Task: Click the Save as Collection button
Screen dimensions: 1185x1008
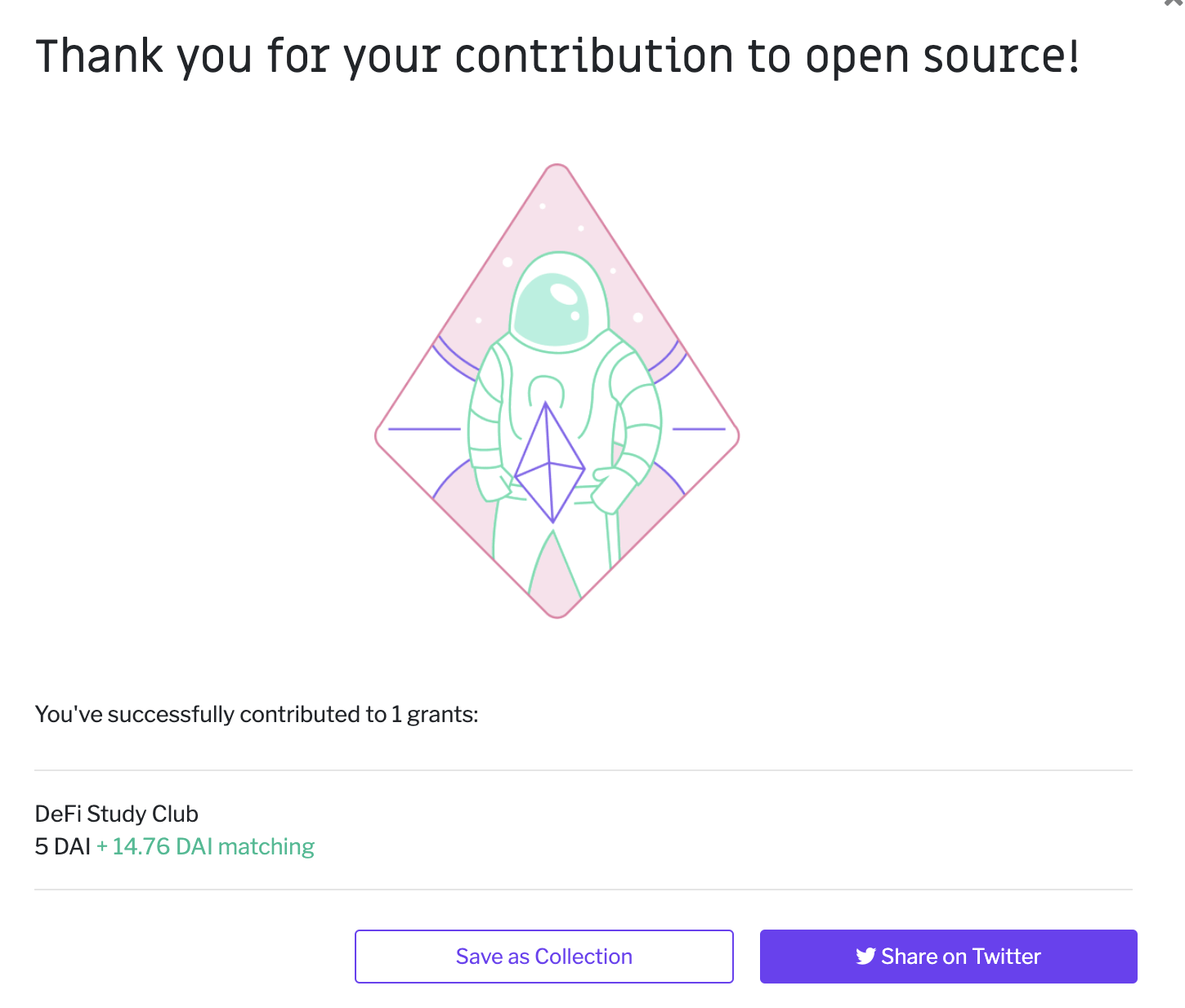Action: (x=543, y=957)
